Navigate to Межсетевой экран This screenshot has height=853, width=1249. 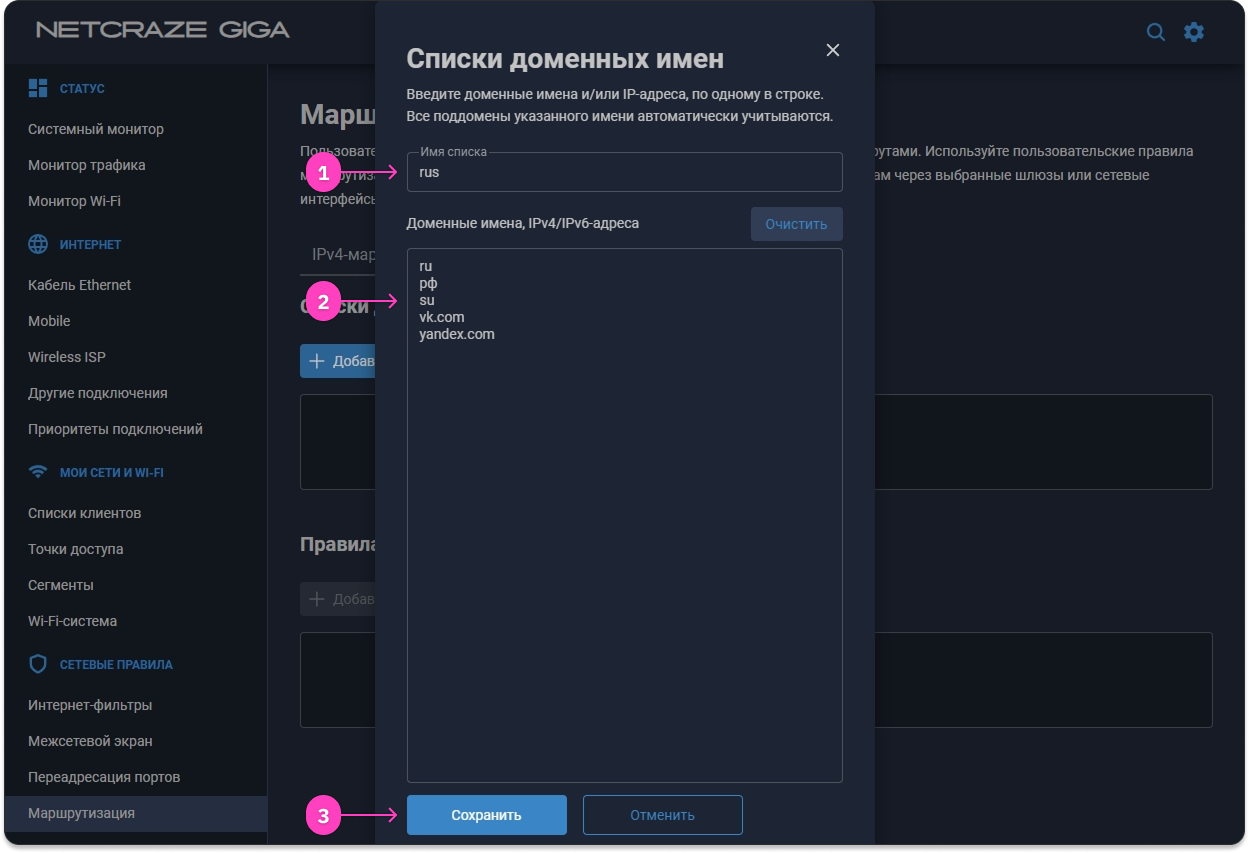click(90, 741)
